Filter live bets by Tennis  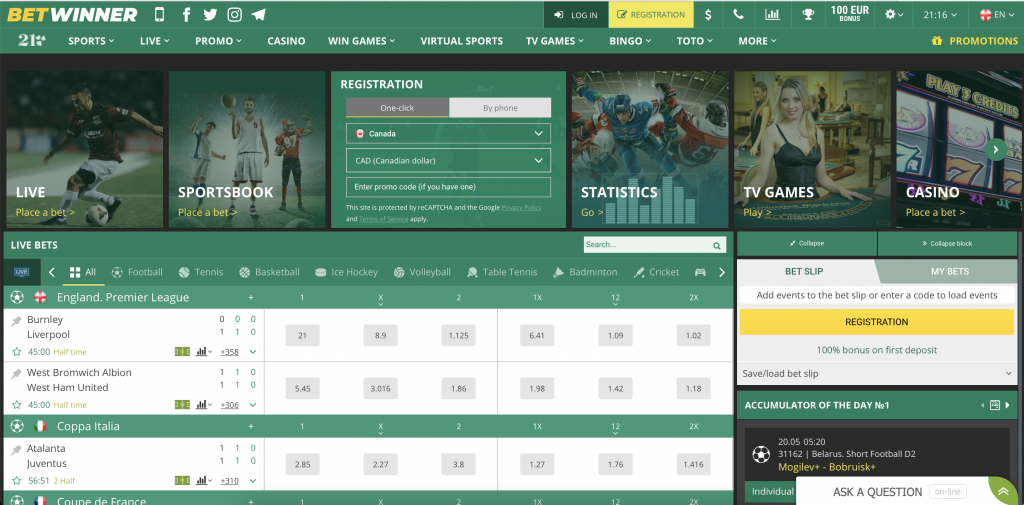[200, 272]
